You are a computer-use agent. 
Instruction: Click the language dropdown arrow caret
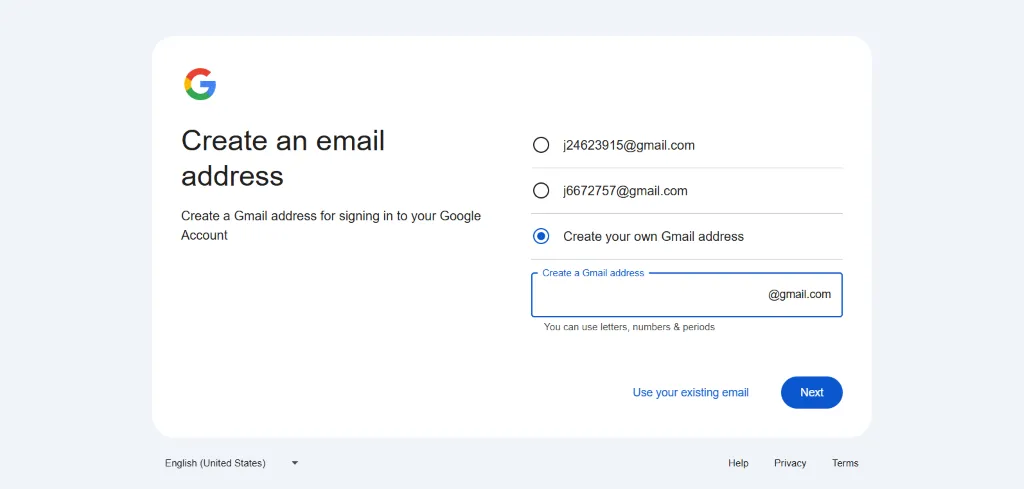(295, 463)
